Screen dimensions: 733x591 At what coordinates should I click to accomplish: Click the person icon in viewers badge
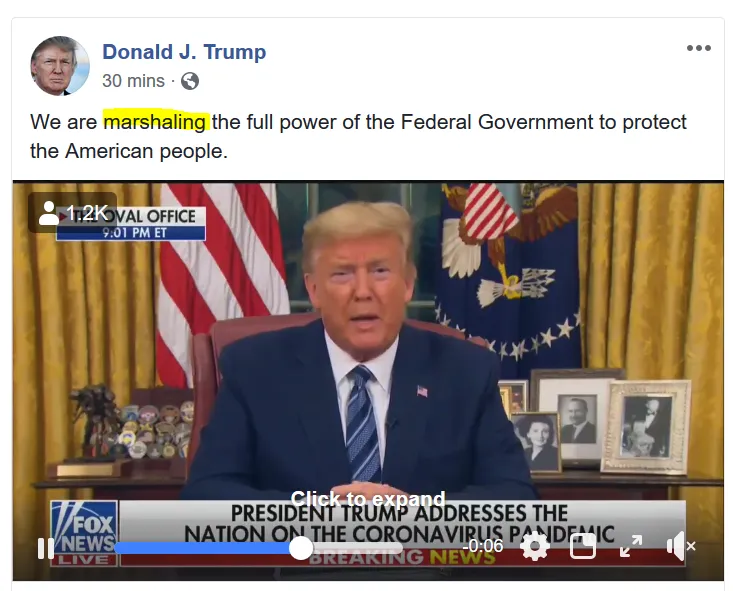pos(49,213)
